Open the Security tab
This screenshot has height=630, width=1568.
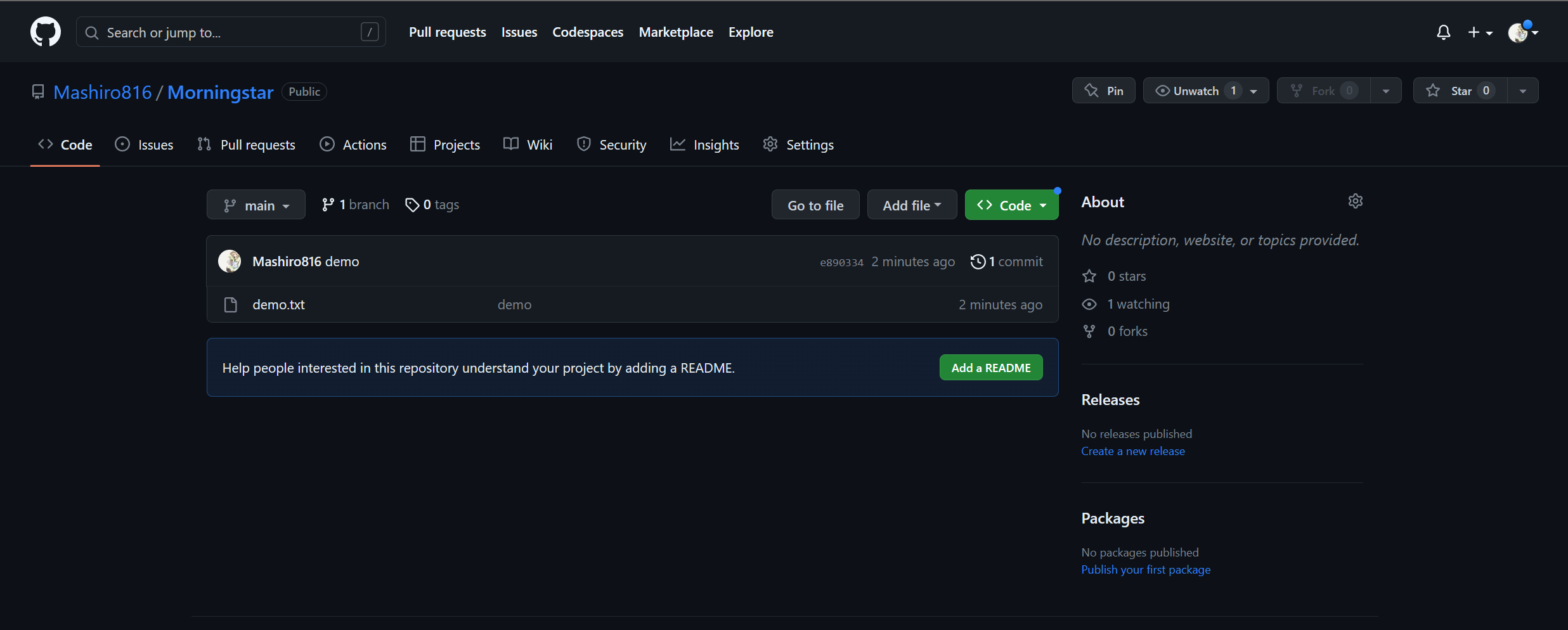click(611, 145)
